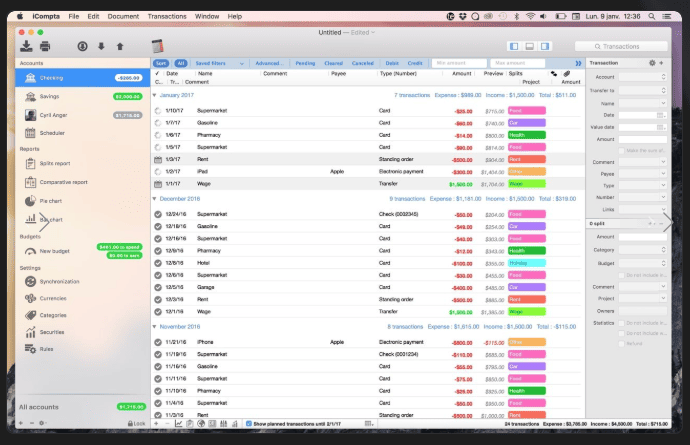
Task: Toggle cleared status of 12/8/16 Hotel
Action: point(158,263)
